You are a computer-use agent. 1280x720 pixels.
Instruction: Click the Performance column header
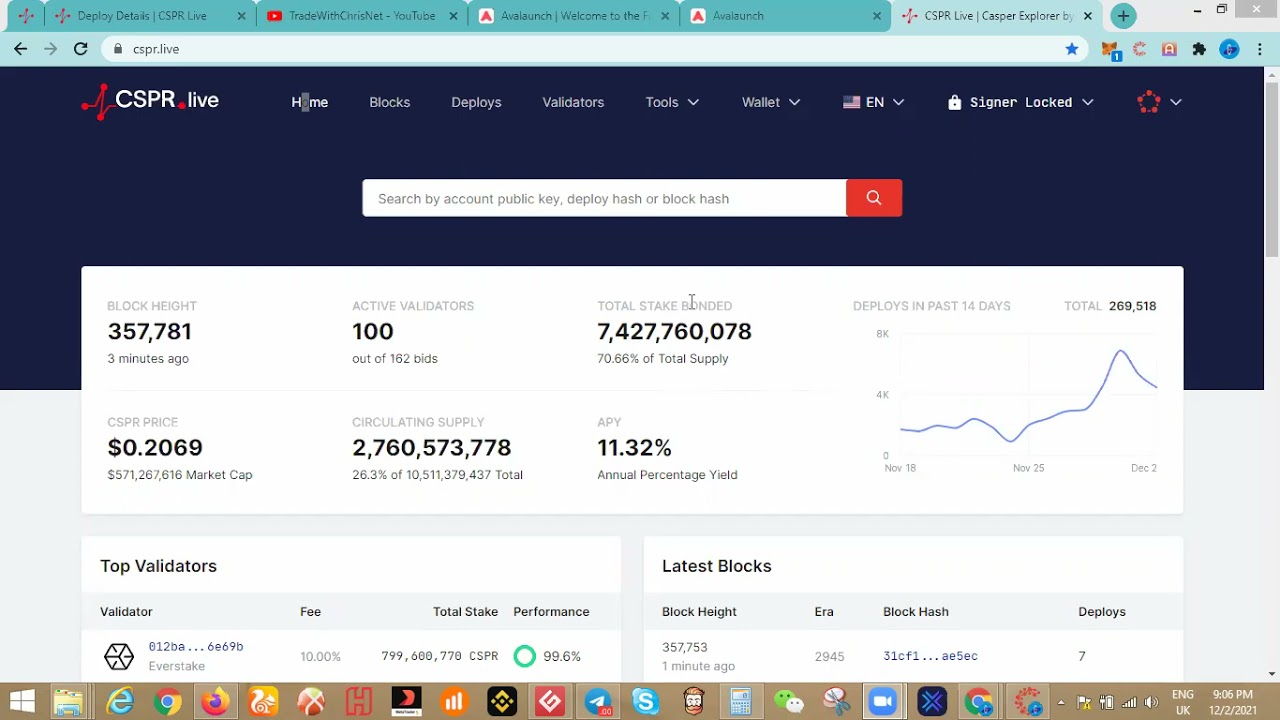pyautogui.click(x=551, y=611)
